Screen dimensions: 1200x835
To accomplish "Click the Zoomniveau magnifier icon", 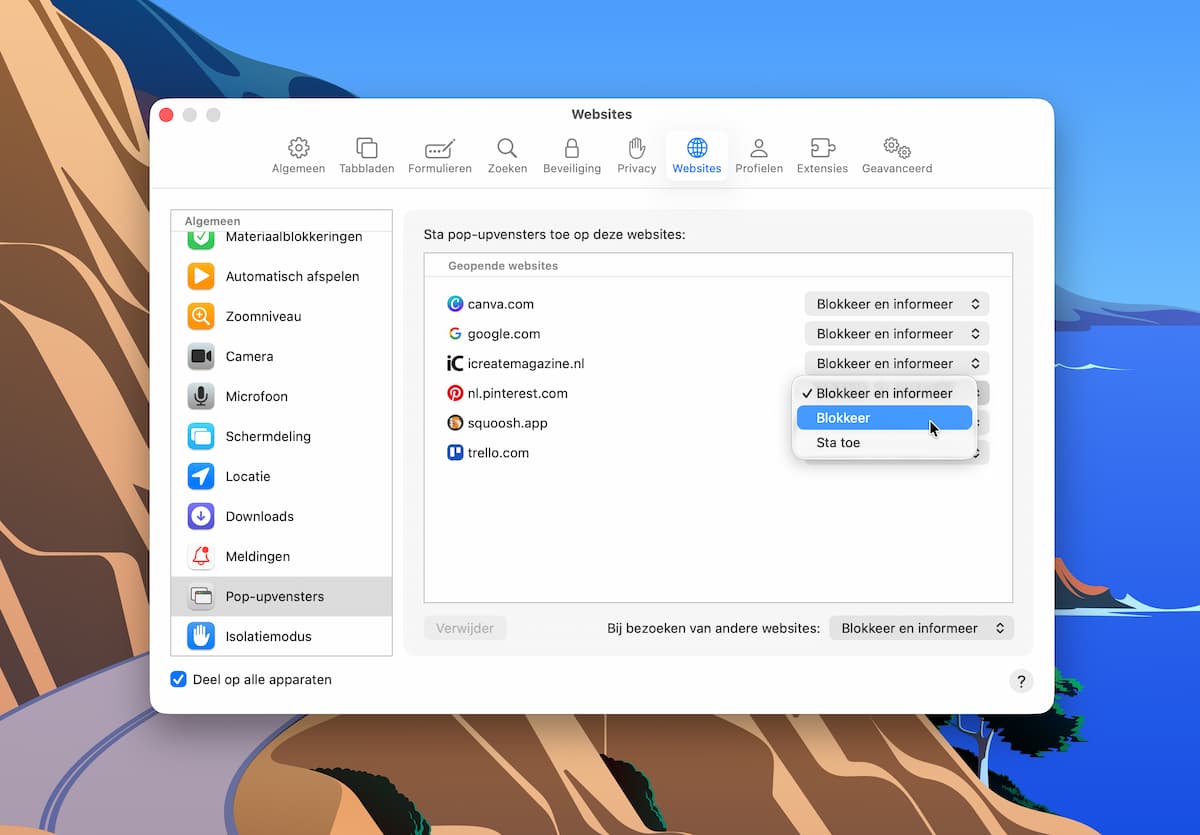I will [x=201, y=316].
